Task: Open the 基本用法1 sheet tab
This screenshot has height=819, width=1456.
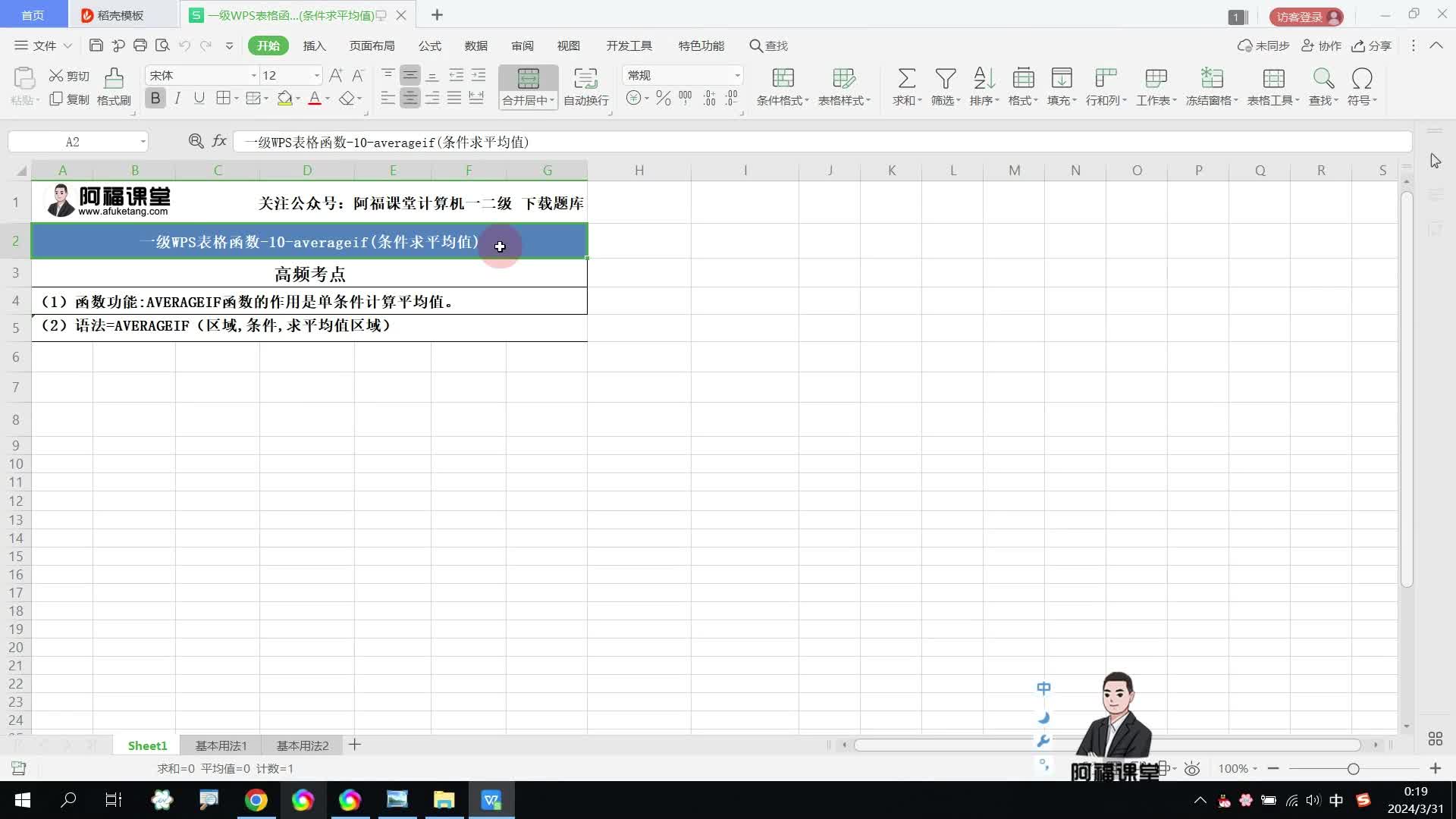Action: (221, 745)
